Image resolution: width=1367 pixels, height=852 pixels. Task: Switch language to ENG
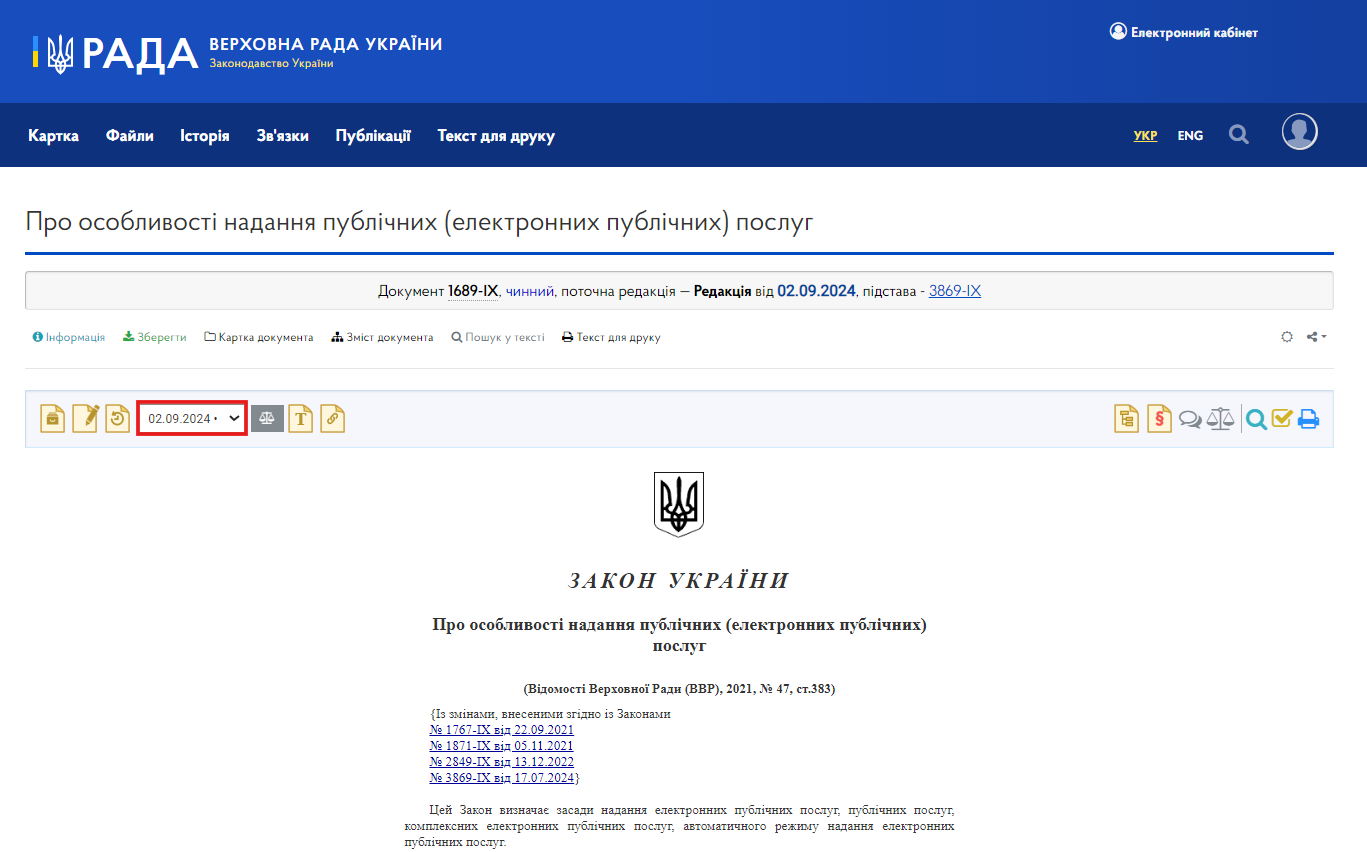pyautogui.click(x=1190, y=135)
